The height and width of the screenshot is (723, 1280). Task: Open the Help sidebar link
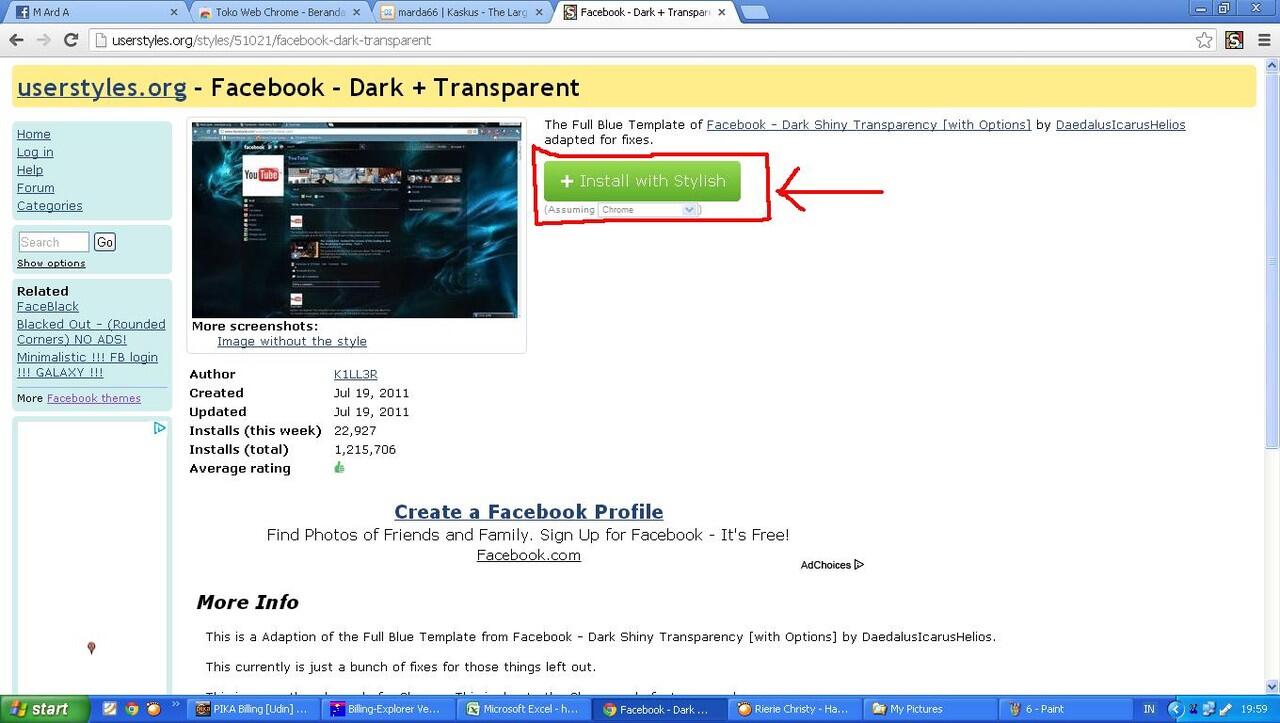pos(30,170)
